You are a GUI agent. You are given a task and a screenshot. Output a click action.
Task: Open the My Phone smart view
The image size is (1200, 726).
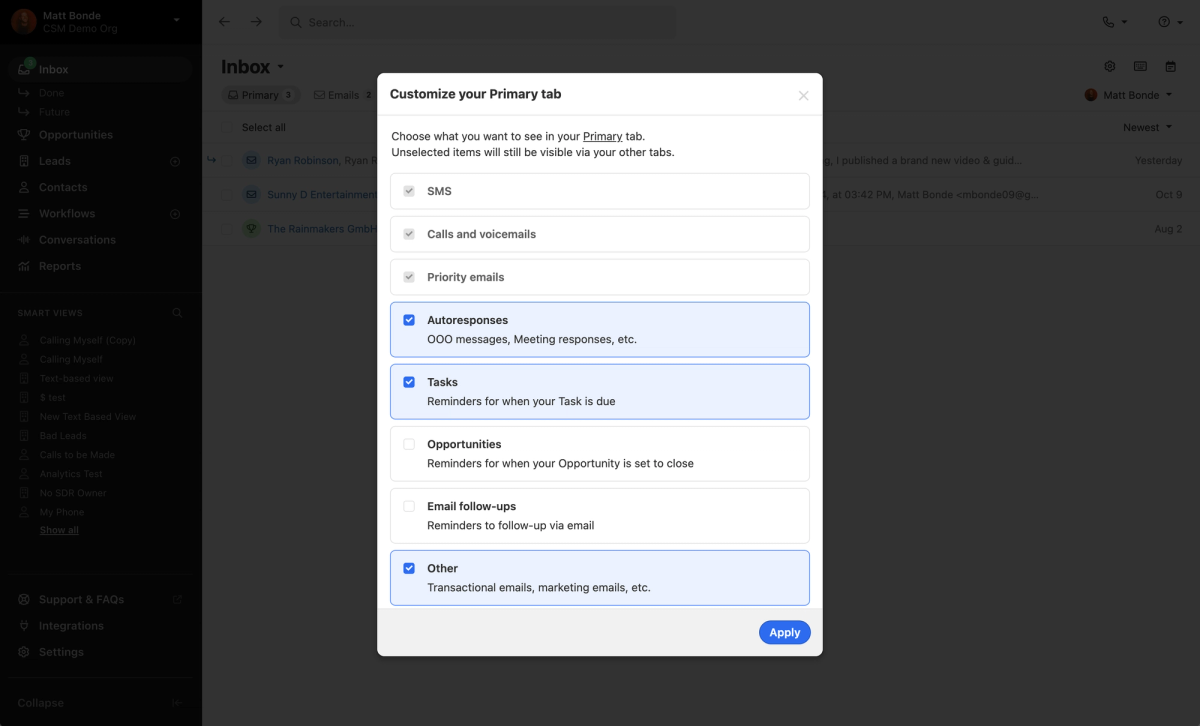pyautogui.click(x=62, y=512)
